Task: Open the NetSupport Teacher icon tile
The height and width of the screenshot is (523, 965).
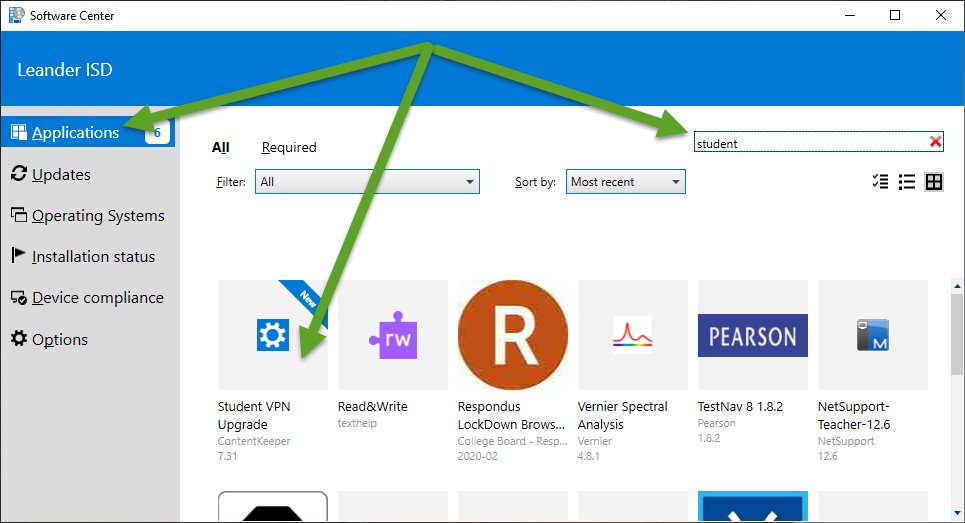Action: coord(873,335)
